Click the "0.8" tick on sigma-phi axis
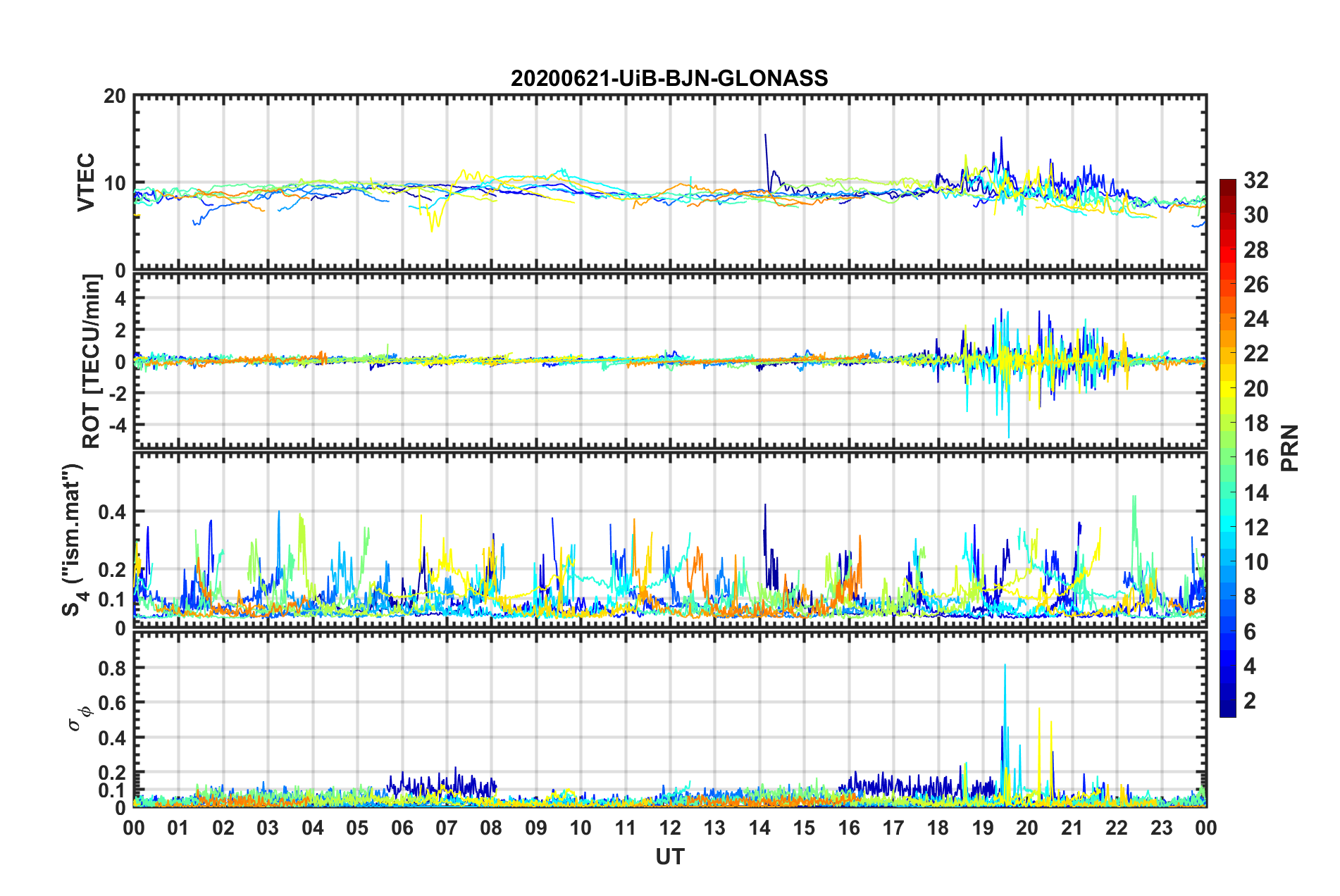Image resolution: width=1340 pixels, height=896 pixels. pos(112,668)
